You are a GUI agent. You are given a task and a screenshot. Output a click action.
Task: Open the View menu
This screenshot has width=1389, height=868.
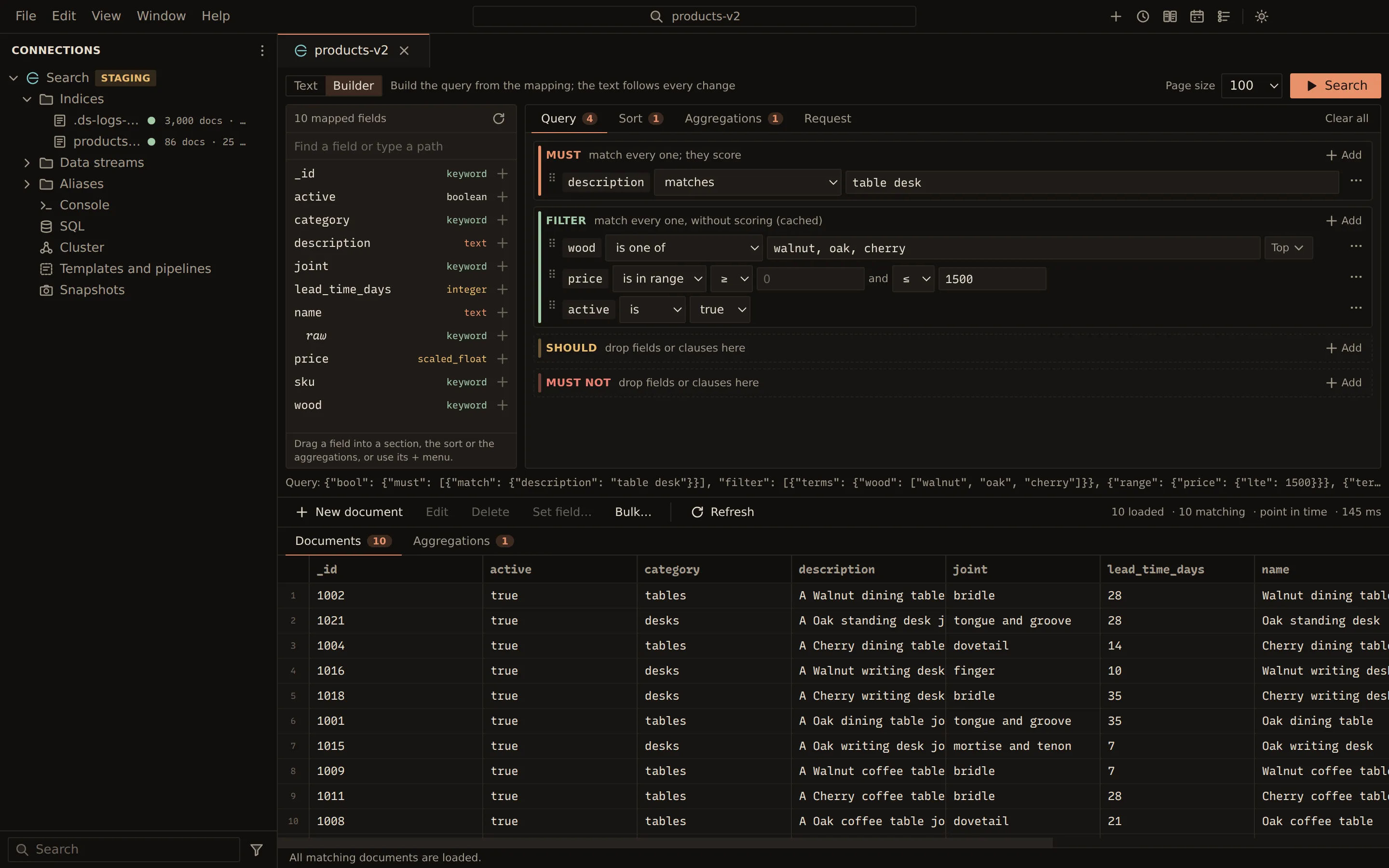point(106,16)
